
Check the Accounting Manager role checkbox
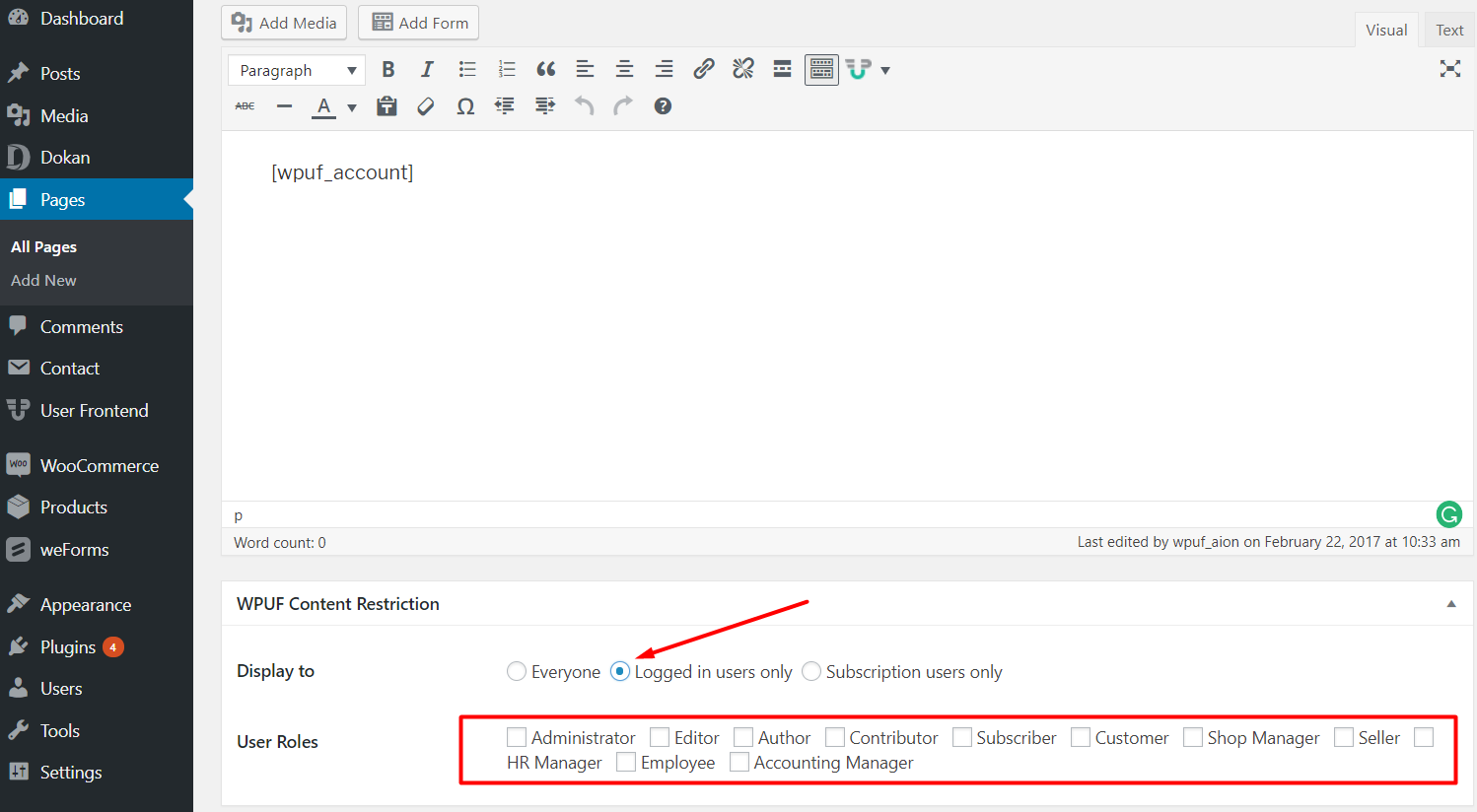pos(739,762)
